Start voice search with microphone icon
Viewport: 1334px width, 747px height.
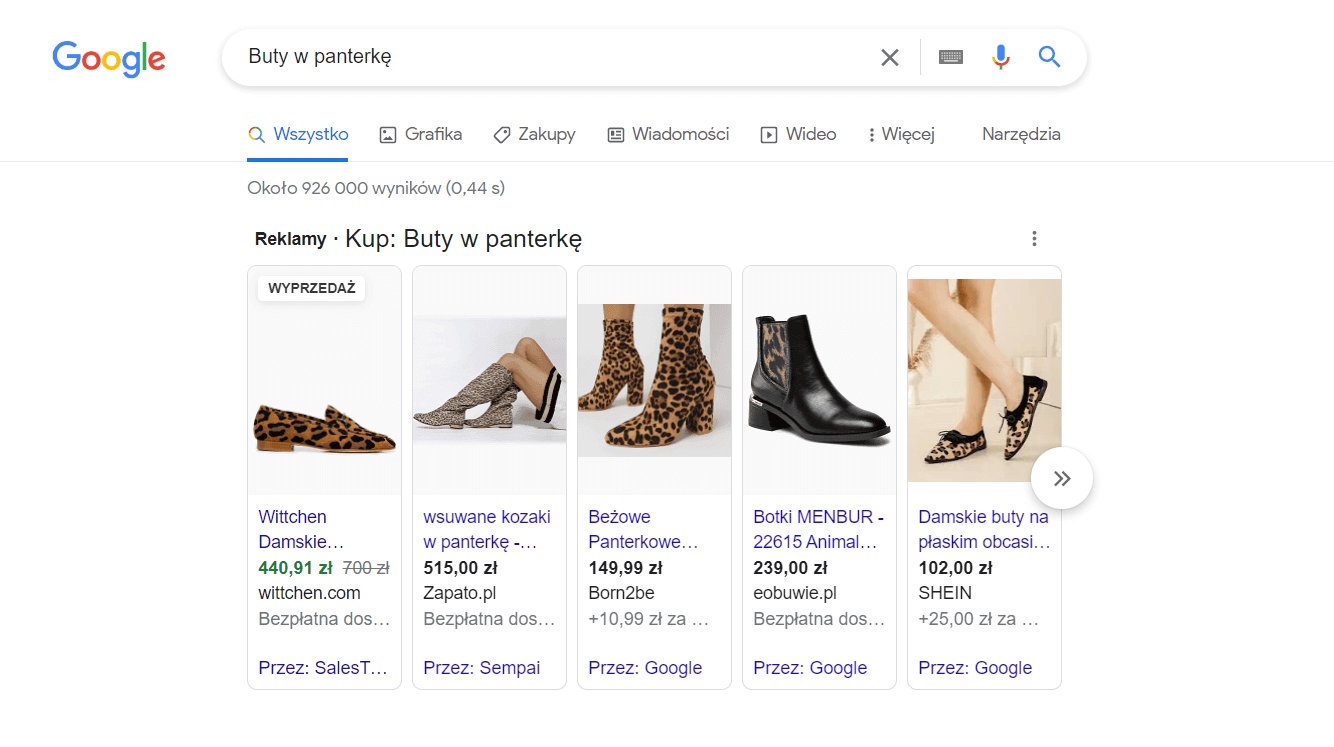pos(1001,57)
